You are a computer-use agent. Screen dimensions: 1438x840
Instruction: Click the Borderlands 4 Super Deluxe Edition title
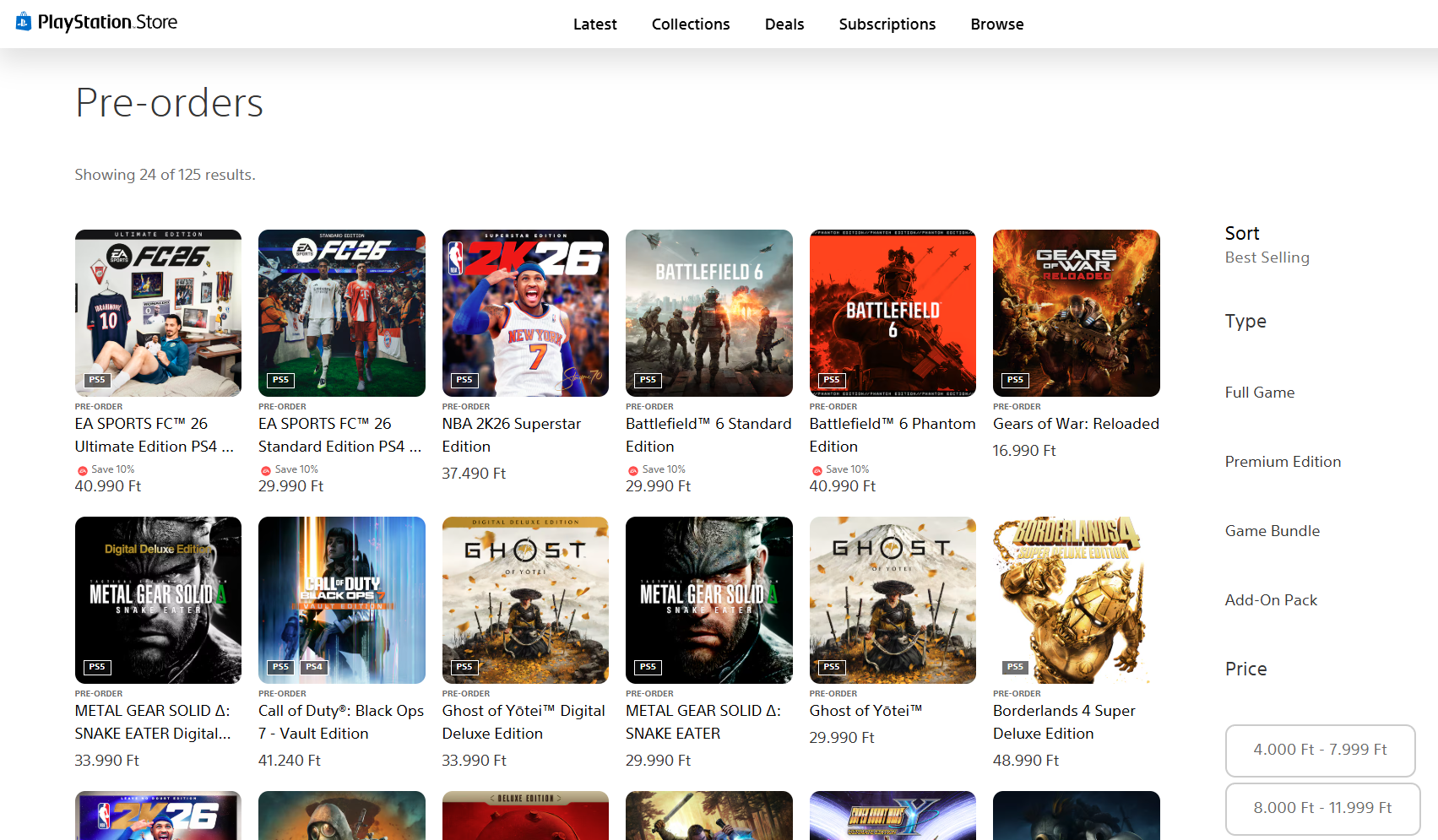pos(1064,722)
